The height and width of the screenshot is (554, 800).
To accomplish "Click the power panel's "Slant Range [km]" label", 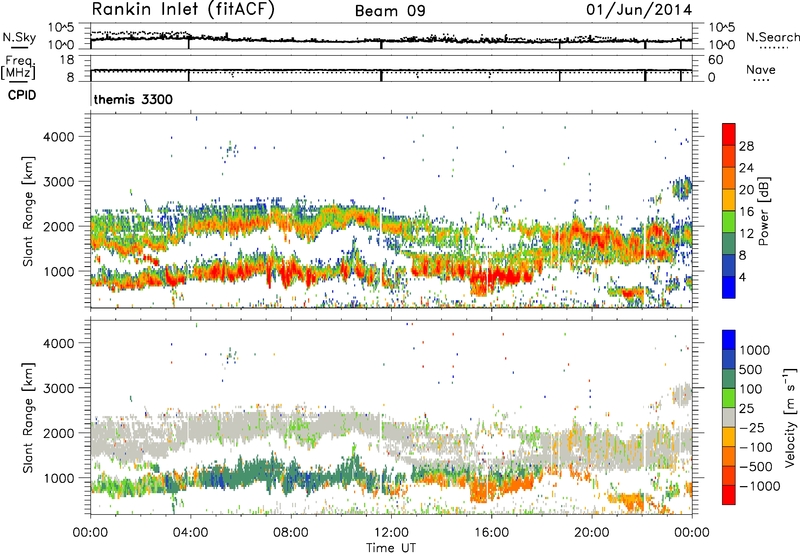I will click(x=28, y=211).
